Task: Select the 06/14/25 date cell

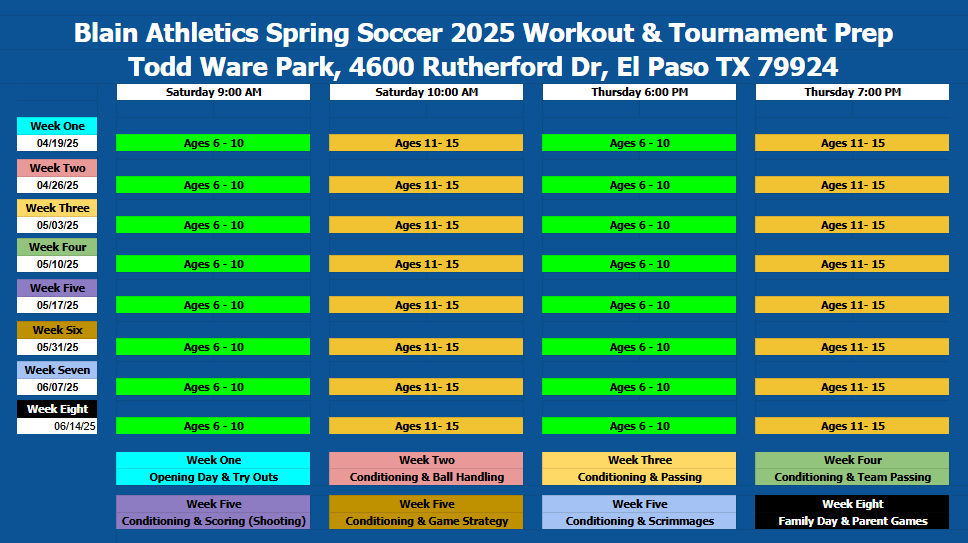Action: pyautogui.click(x=57, y=426)
